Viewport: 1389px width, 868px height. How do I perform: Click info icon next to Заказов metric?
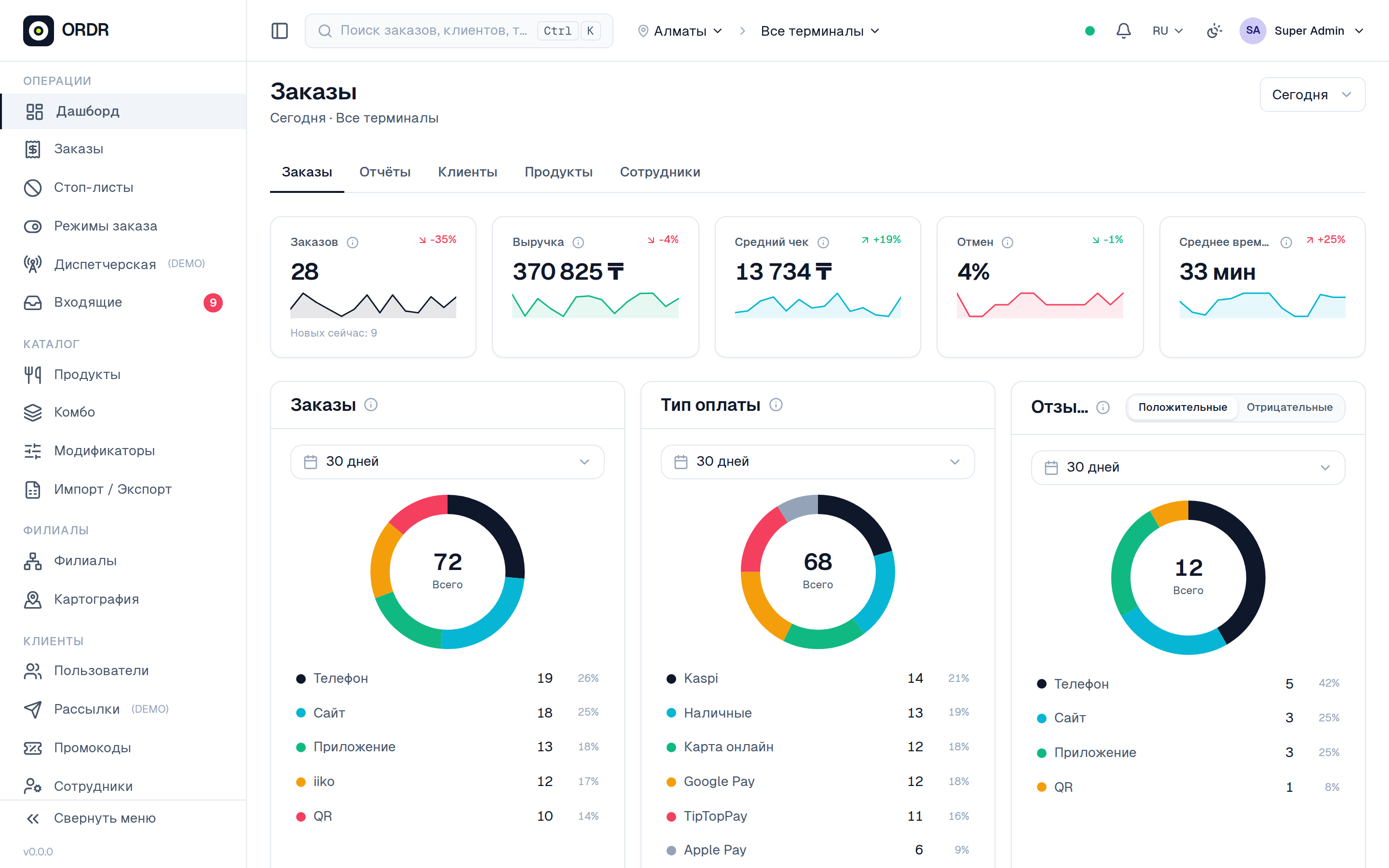[x=353, y=242]
